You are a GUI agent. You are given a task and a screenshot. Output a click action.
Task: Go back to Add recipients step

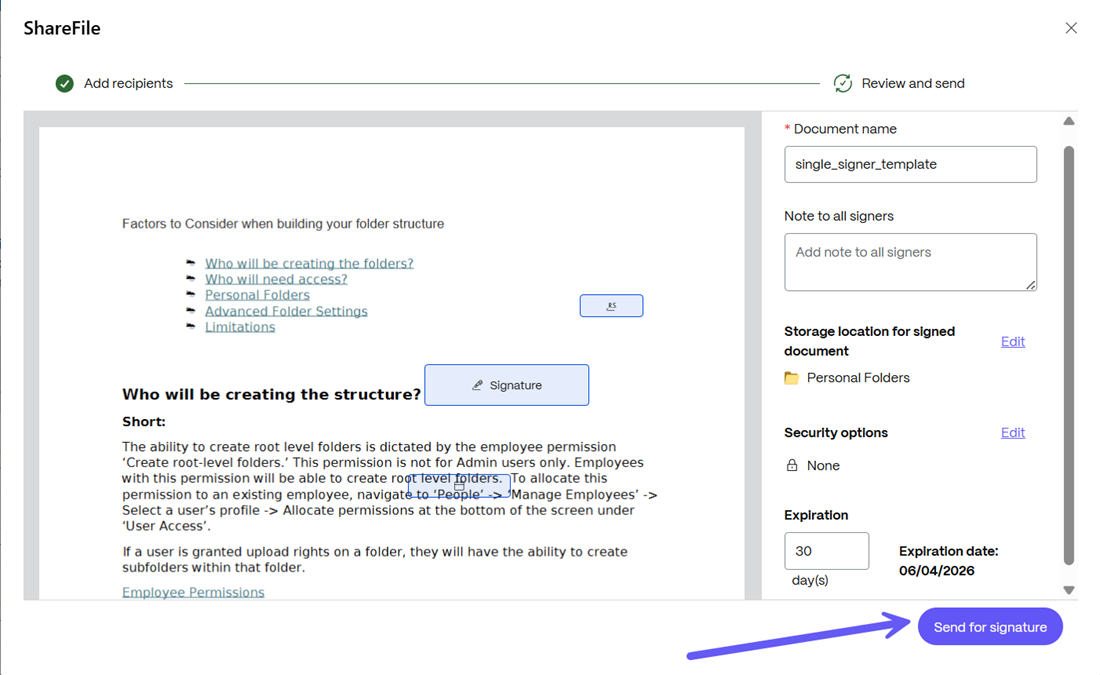tap(128, 83)
